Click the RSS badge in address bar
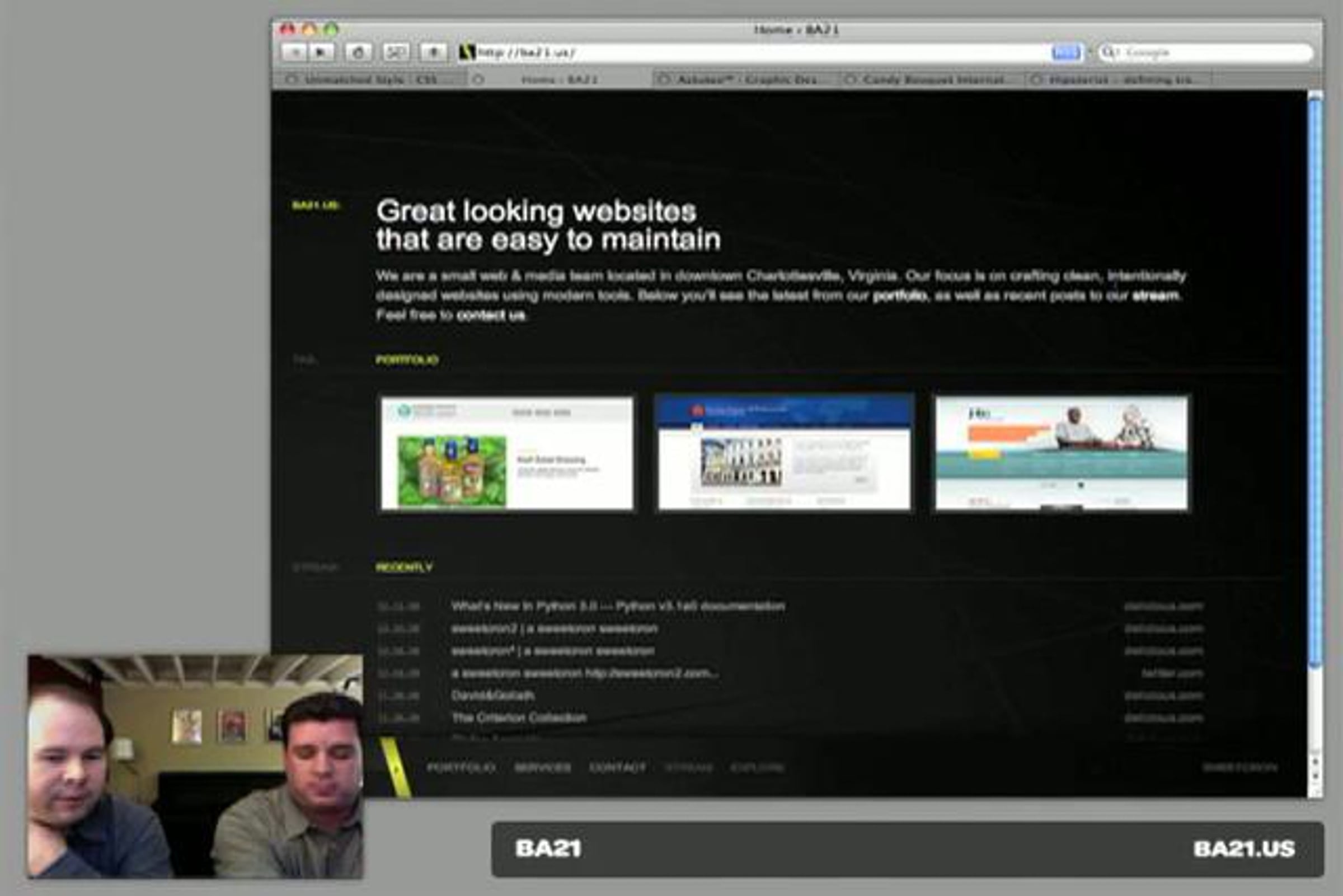The height and width of the screenshot is (896, 1343). pos(1066,53)
